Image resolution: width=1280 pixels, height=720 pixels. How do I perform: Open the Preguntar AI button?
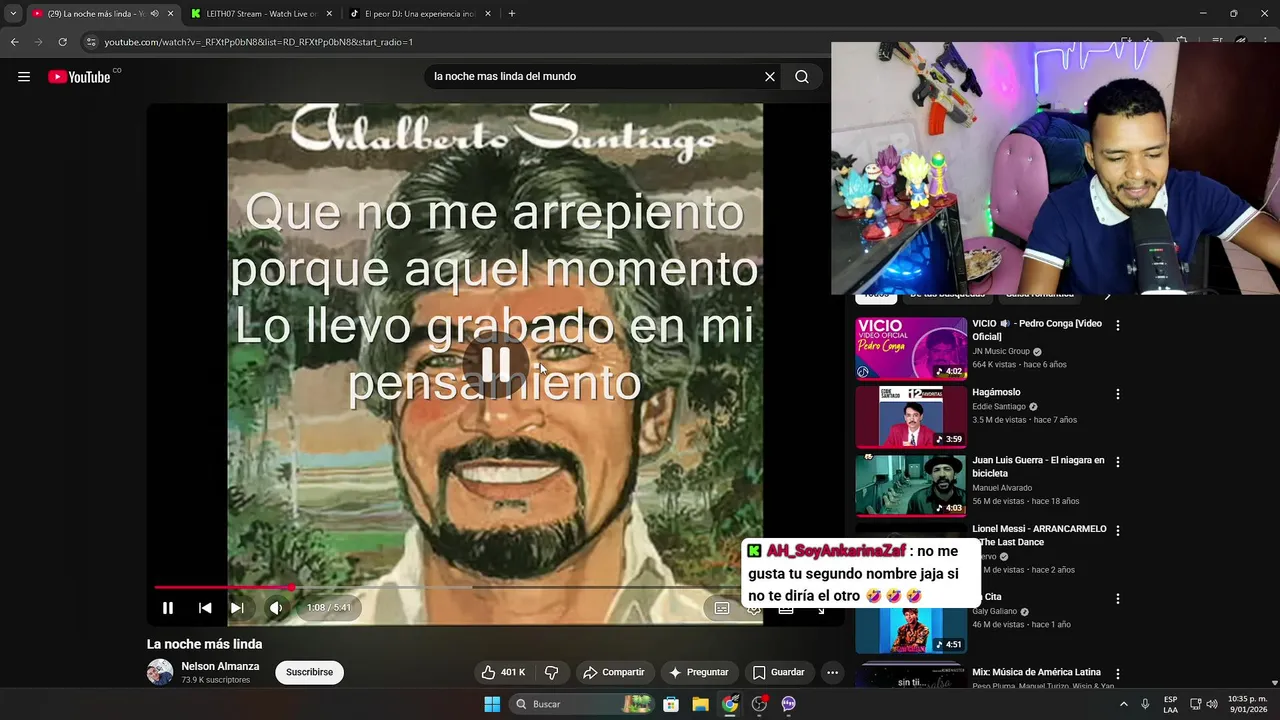tap(698, 672)
